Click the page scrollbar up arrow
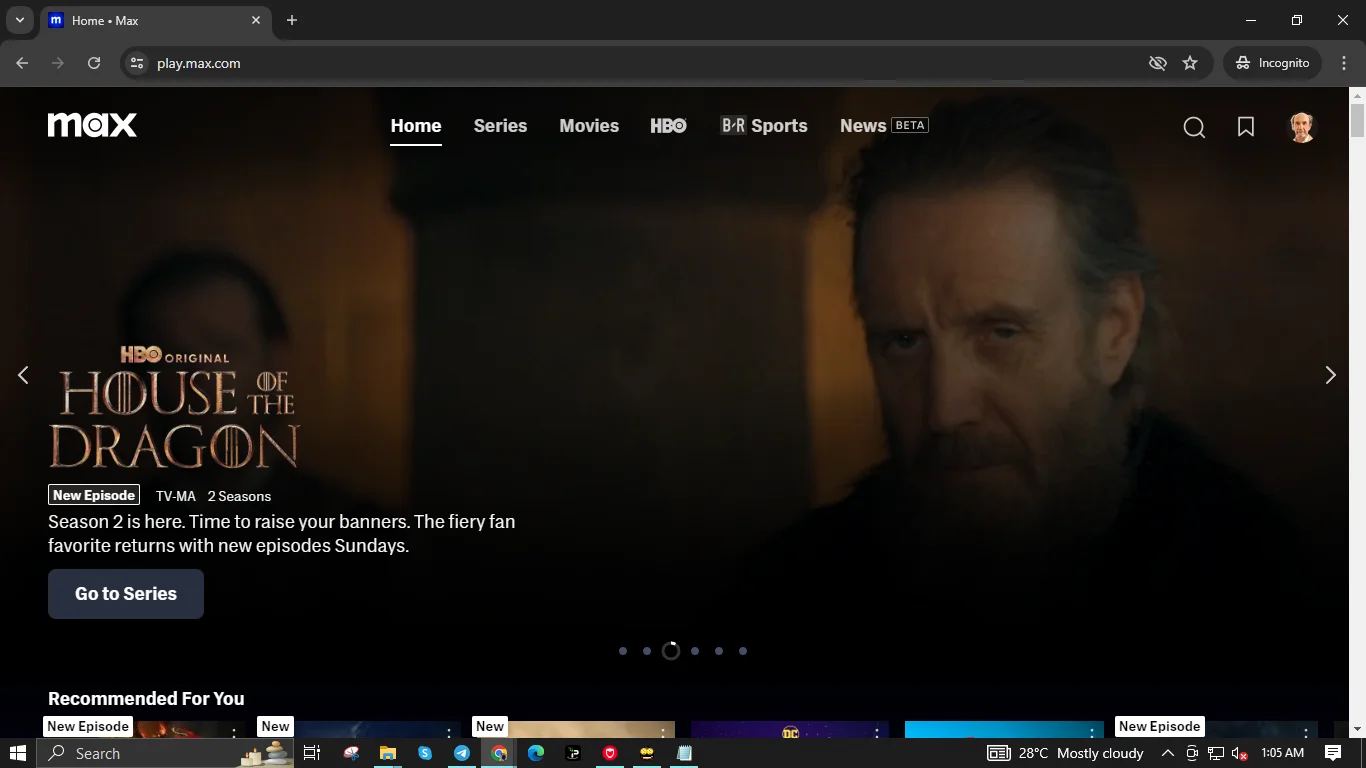Screen dimensions: 1366x768 click(1357, 96)
